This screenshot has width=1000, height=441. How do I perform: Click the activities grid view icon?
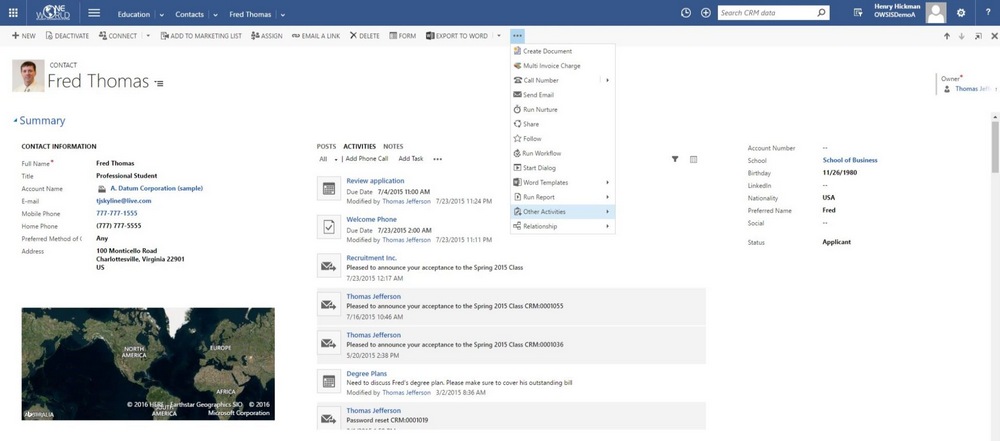693,159
